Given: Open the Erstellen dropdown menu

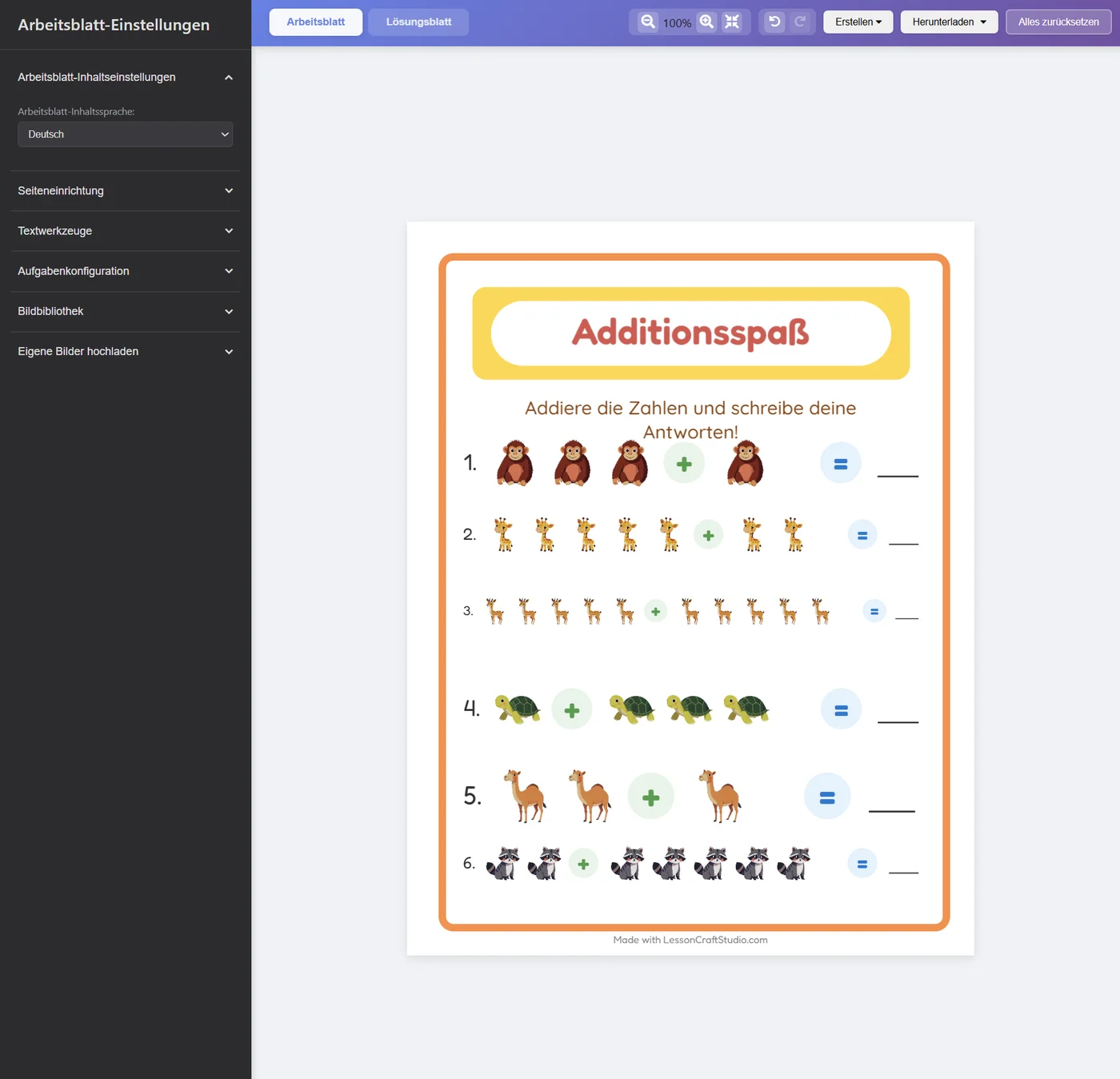Looking at the screenshot, I should 858,22.
